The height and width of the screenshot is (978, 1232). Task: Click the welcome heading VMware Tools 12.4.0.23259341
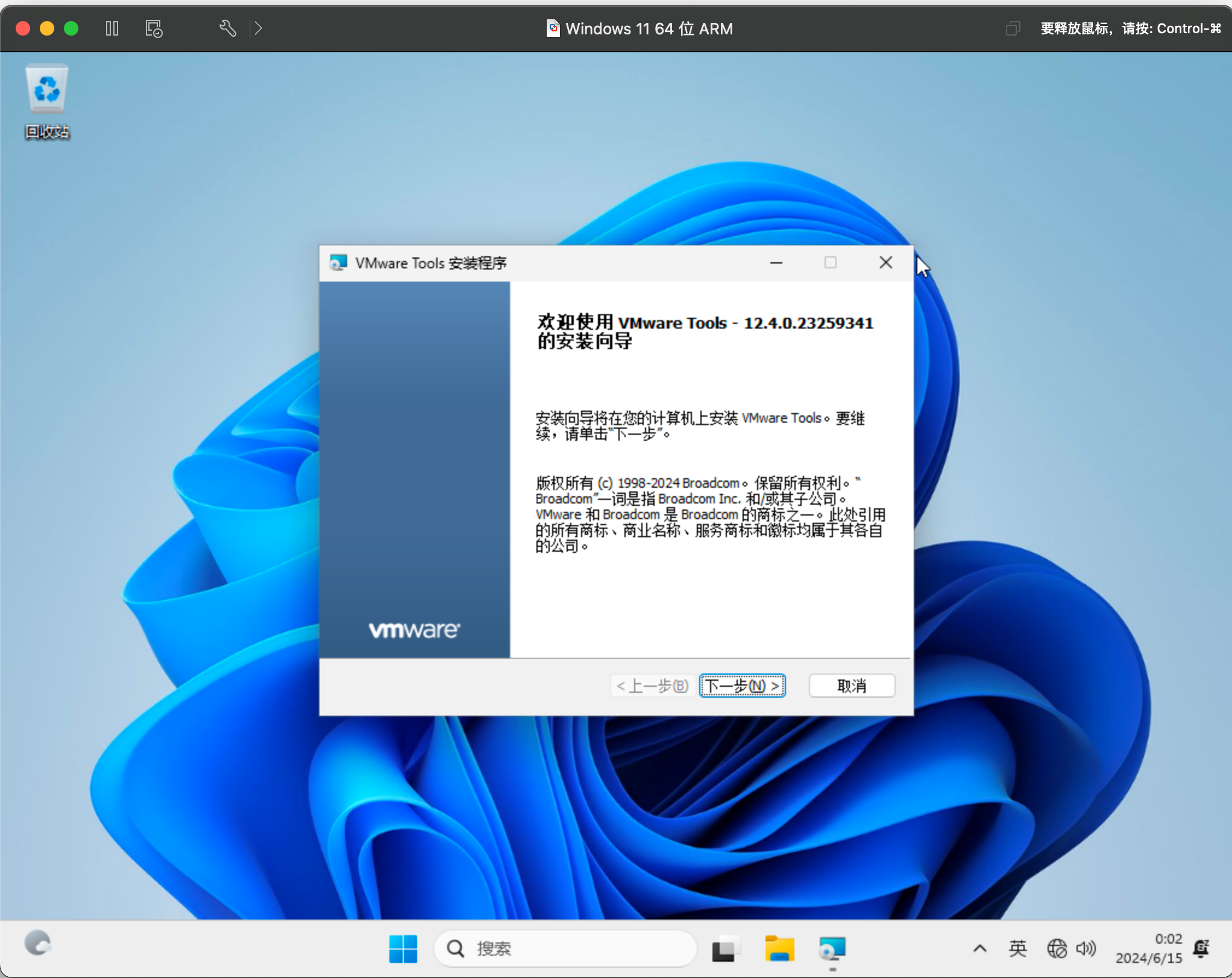tap(705, 332)
